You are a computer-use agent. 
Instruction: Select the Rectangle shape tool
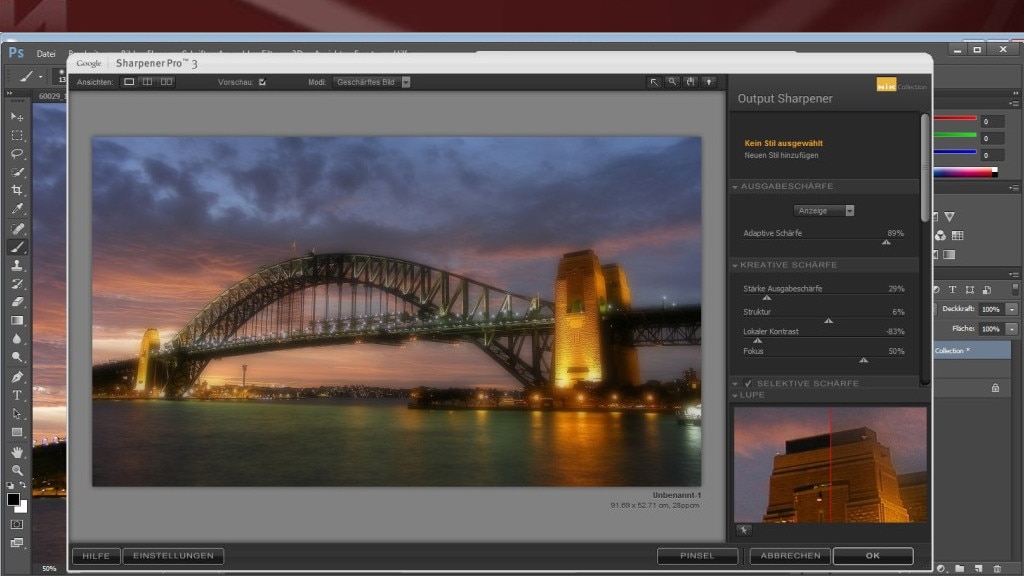tap(17, 432)
